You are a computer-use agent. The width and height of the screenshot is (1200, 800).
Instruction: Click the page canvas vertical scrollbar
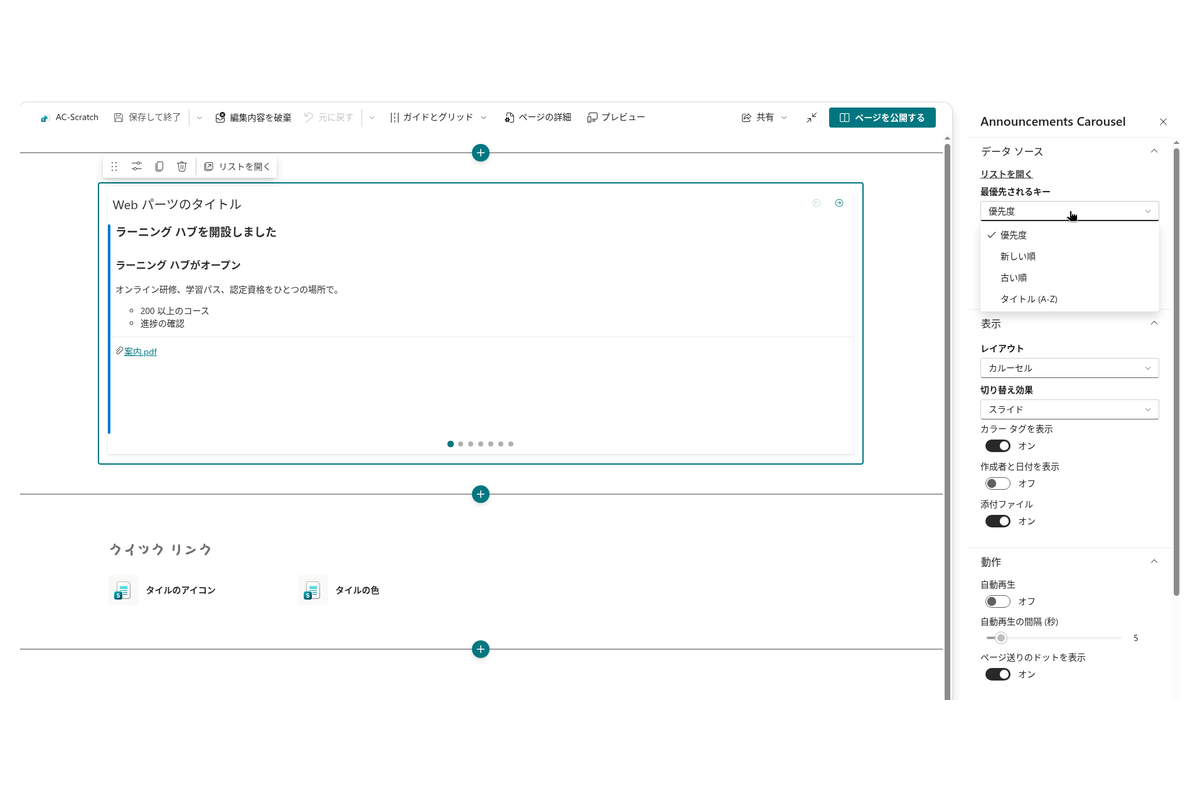947,420
